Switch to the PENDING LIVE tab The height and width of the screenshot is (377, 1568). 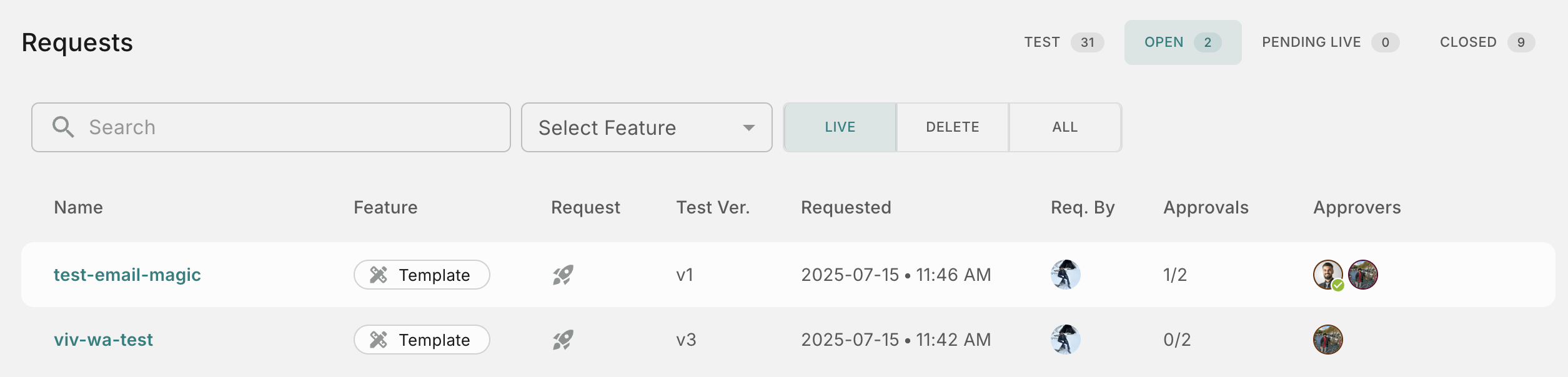point(1330,42)
